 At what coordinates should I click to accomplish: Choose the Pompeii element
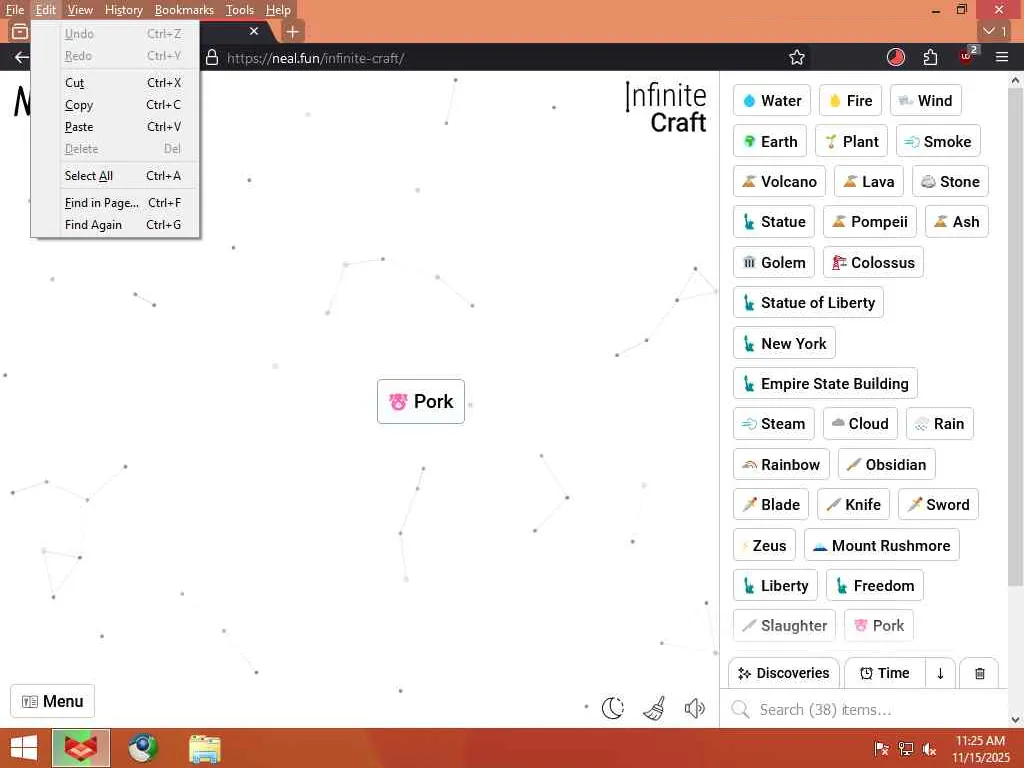tap(870, 222)
